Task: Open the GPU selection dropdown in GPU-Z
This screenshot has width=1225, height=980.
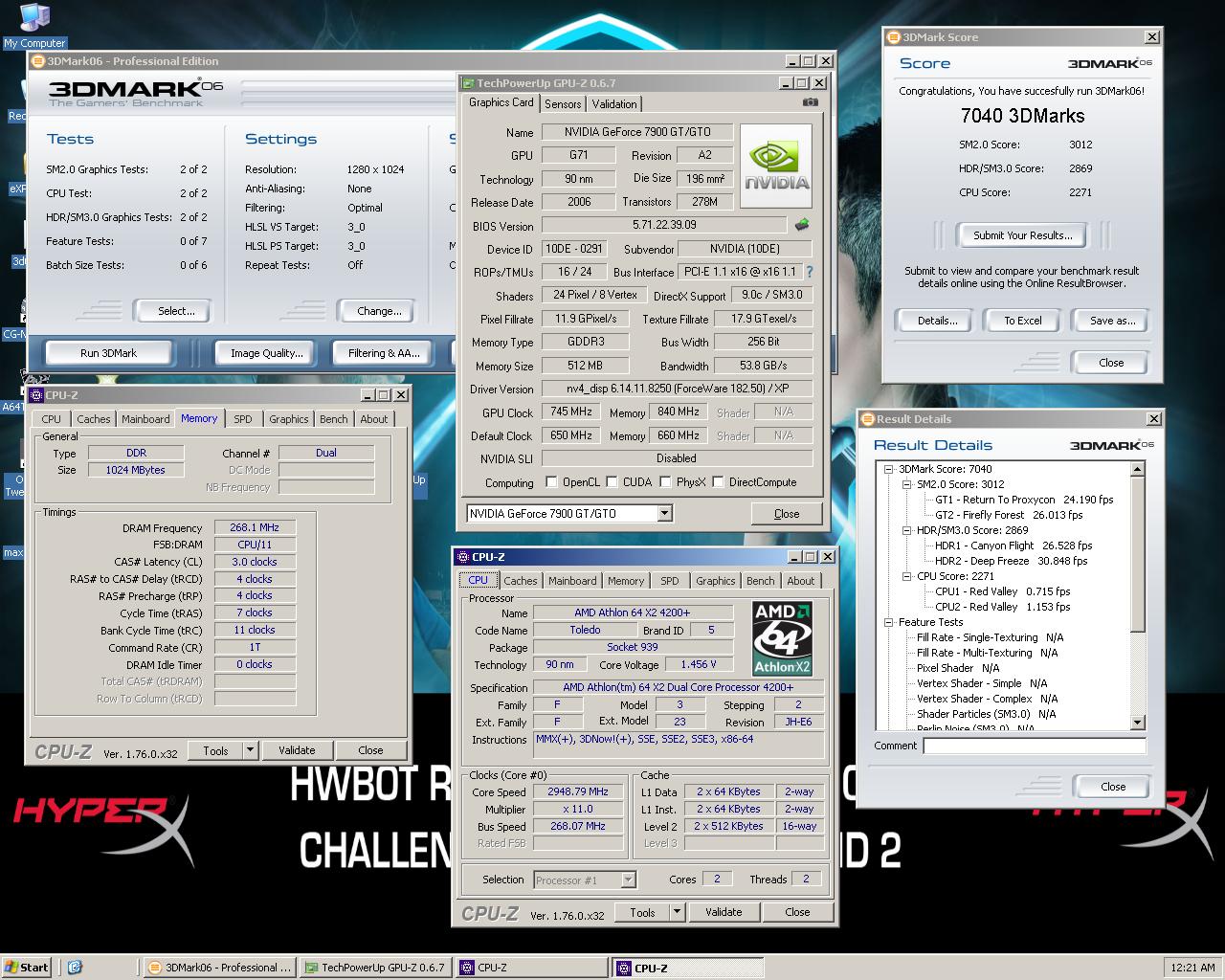Action: pos(664,514)
